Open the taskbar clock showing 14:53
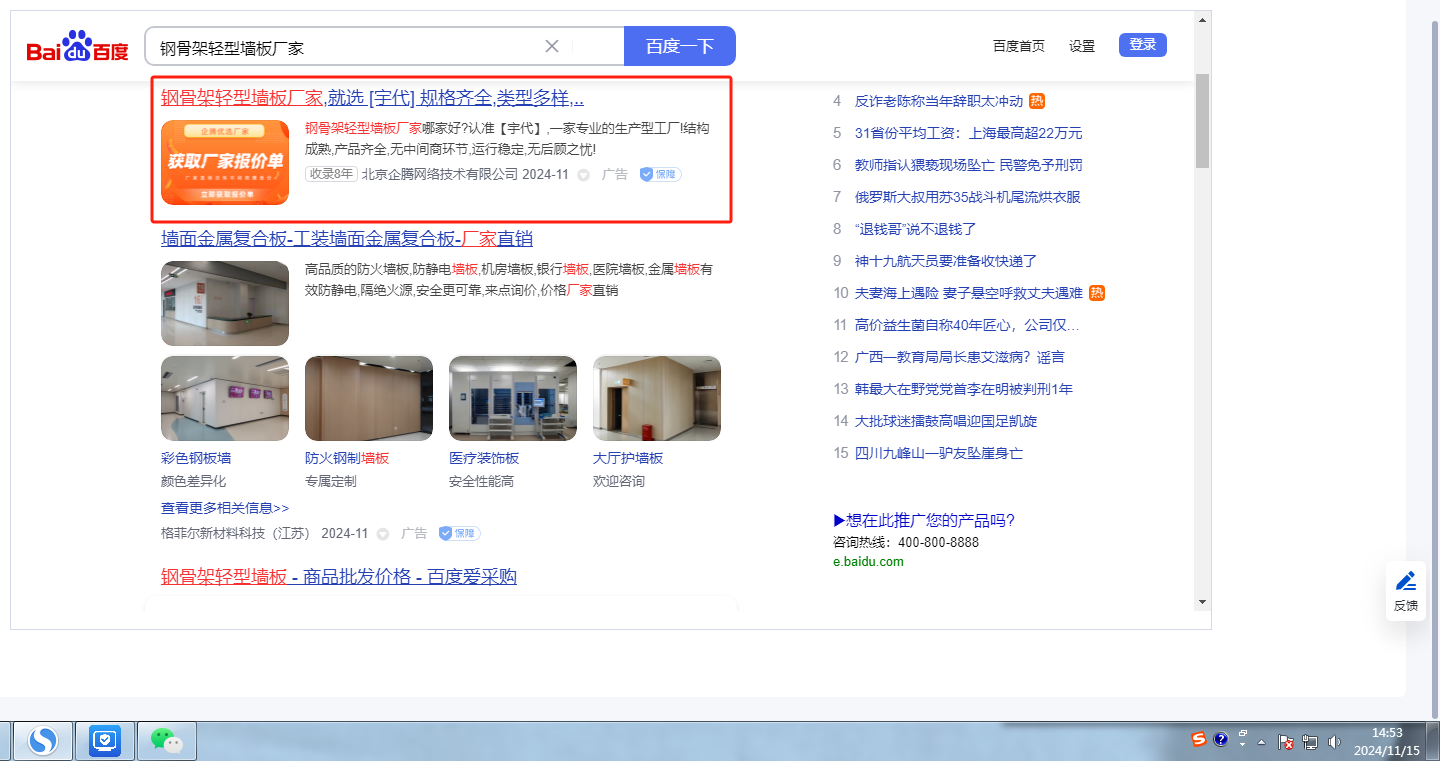This screenshot has width=1440, height=761. point(1387,741)
